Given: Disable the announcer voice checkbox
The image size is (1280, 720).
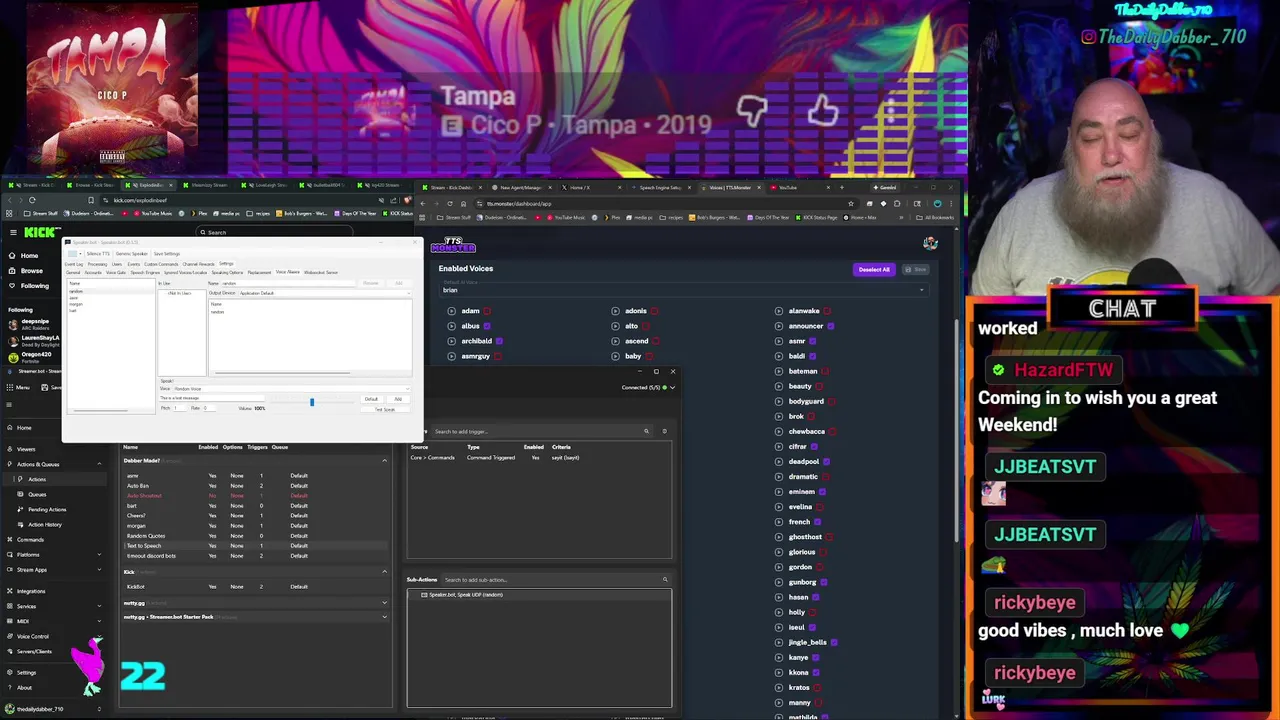Looking at the screenshot, I should (831, 326).
